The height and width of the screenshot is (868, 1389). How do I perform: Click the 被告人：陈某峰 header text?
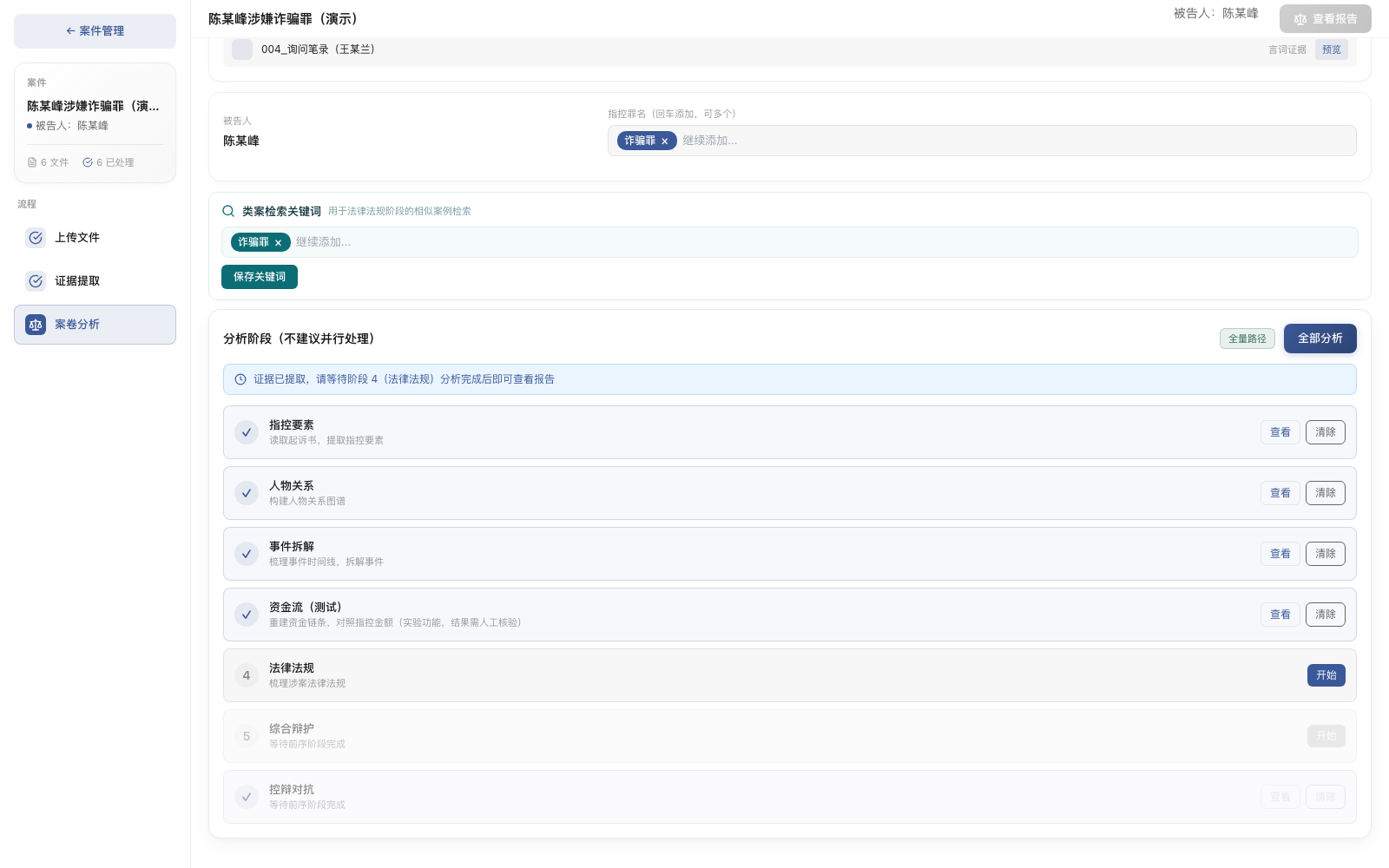[x=1216, y=13]
